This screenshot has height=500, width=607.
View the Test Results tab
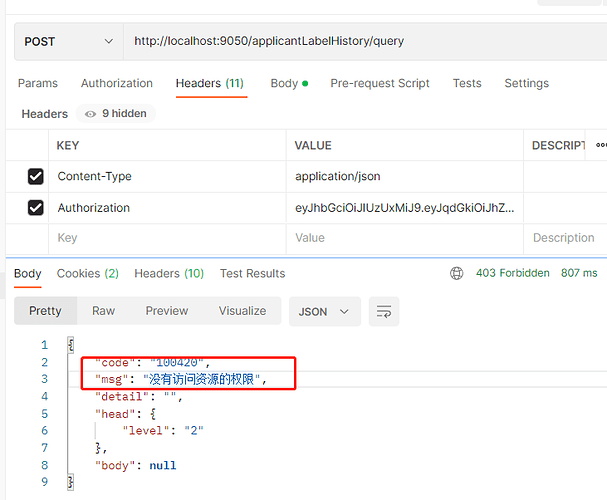[x=252, y=273]
